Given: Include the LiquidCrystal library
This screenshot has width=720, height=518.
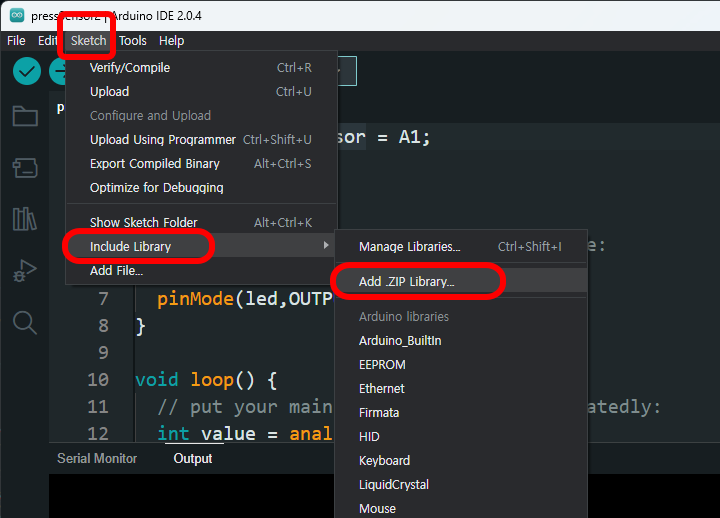Looking at the screenshot, I should 461,484.
